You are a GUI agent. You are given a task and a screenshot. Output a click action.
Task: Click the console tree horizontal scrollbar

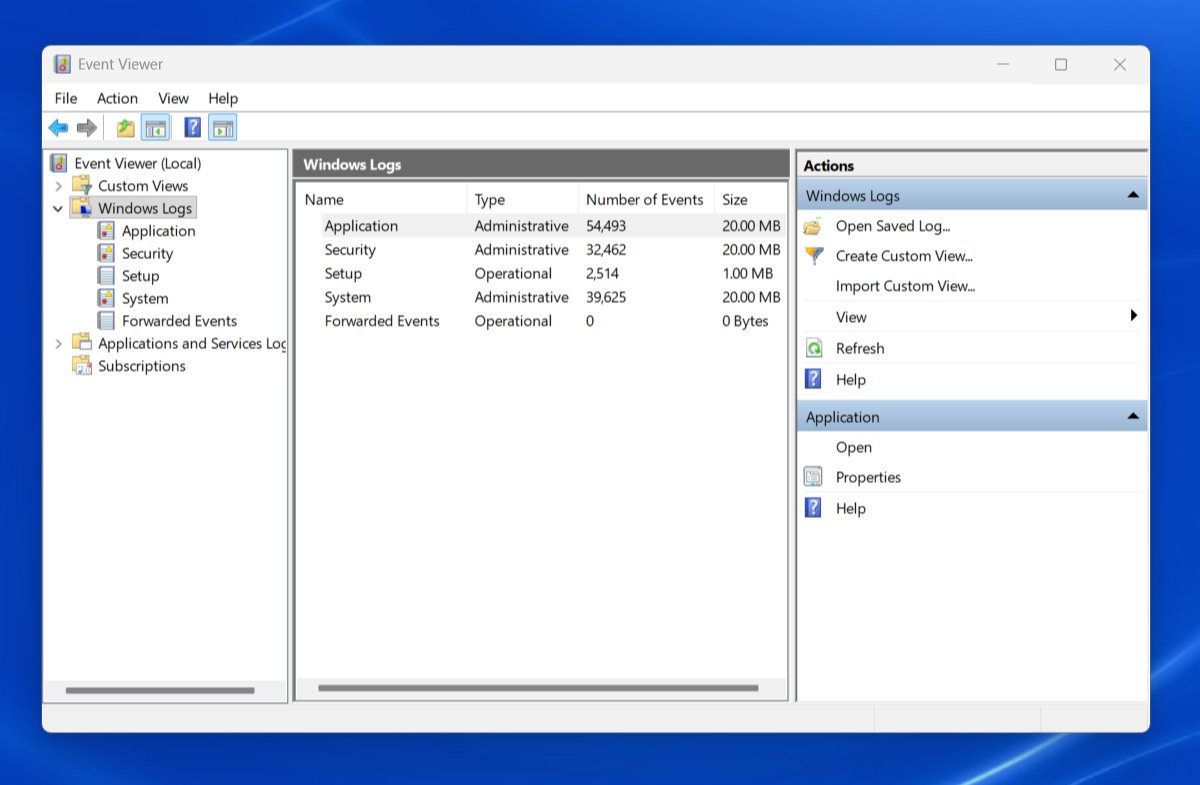[160, 690]
